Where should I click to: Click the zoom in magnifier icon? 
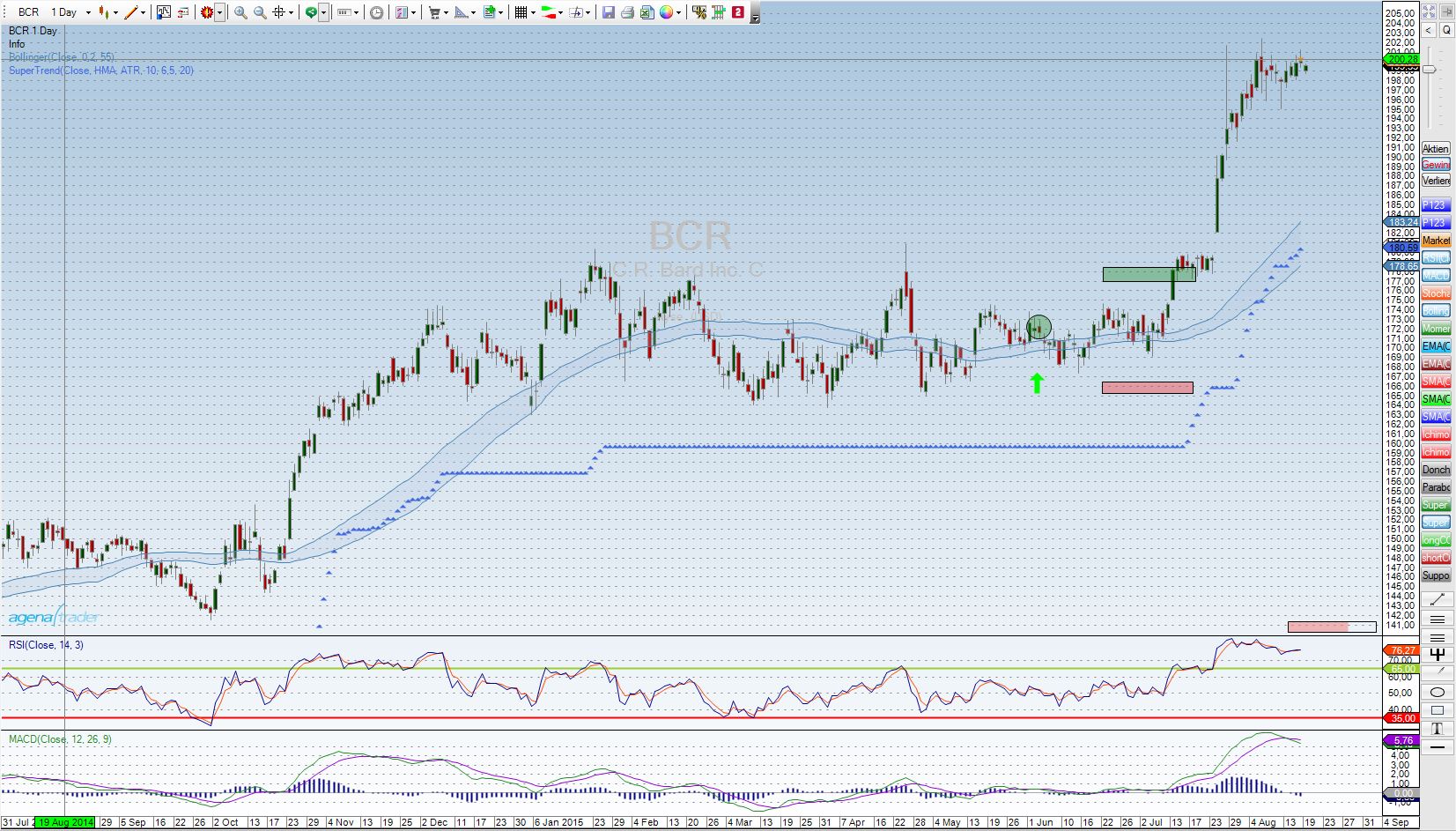click(x=240, y=12)
